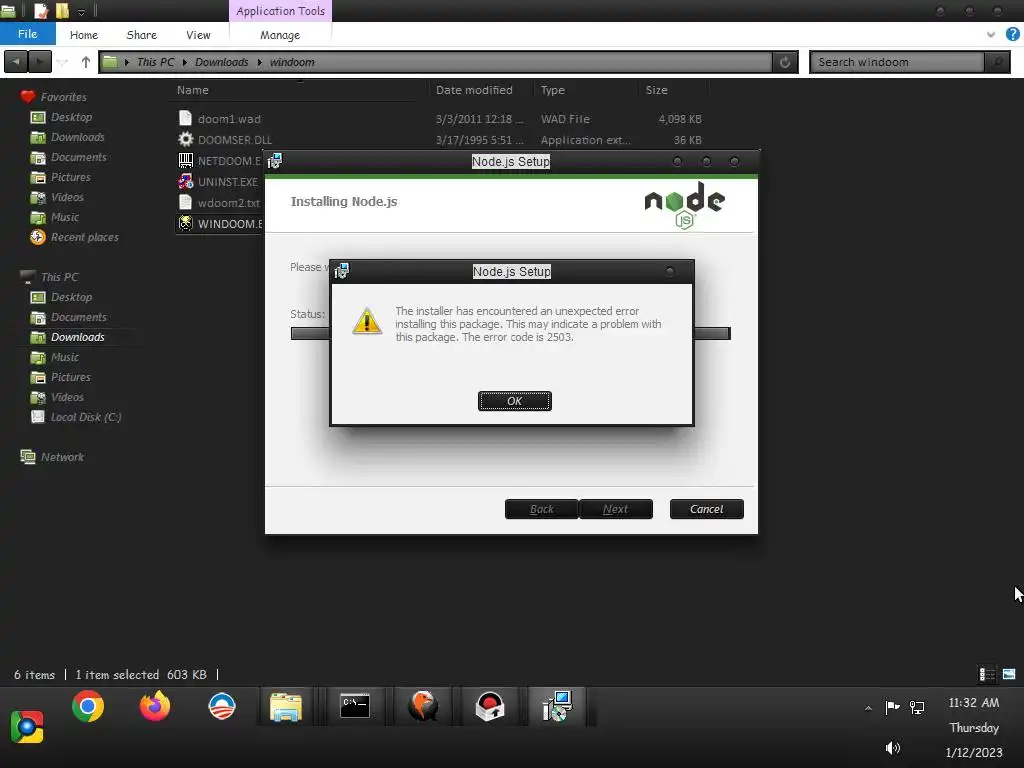Viewport: 1024px width, 768px height.
Task: Sort files by the Name column
Action: (x=193, y=90)
